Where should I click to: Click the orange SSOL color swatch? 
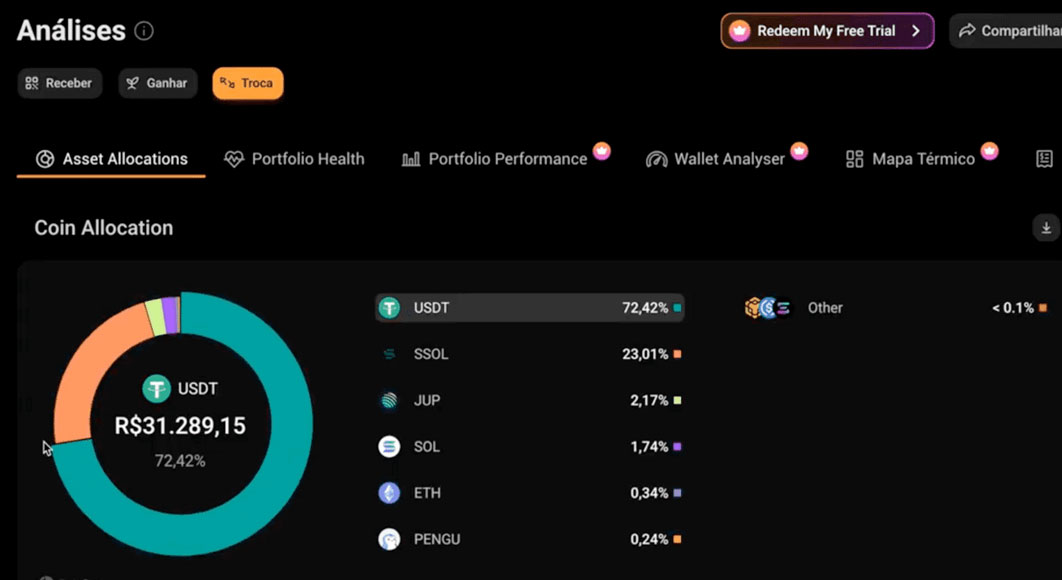pyautogui.click(x=677, y=354)
